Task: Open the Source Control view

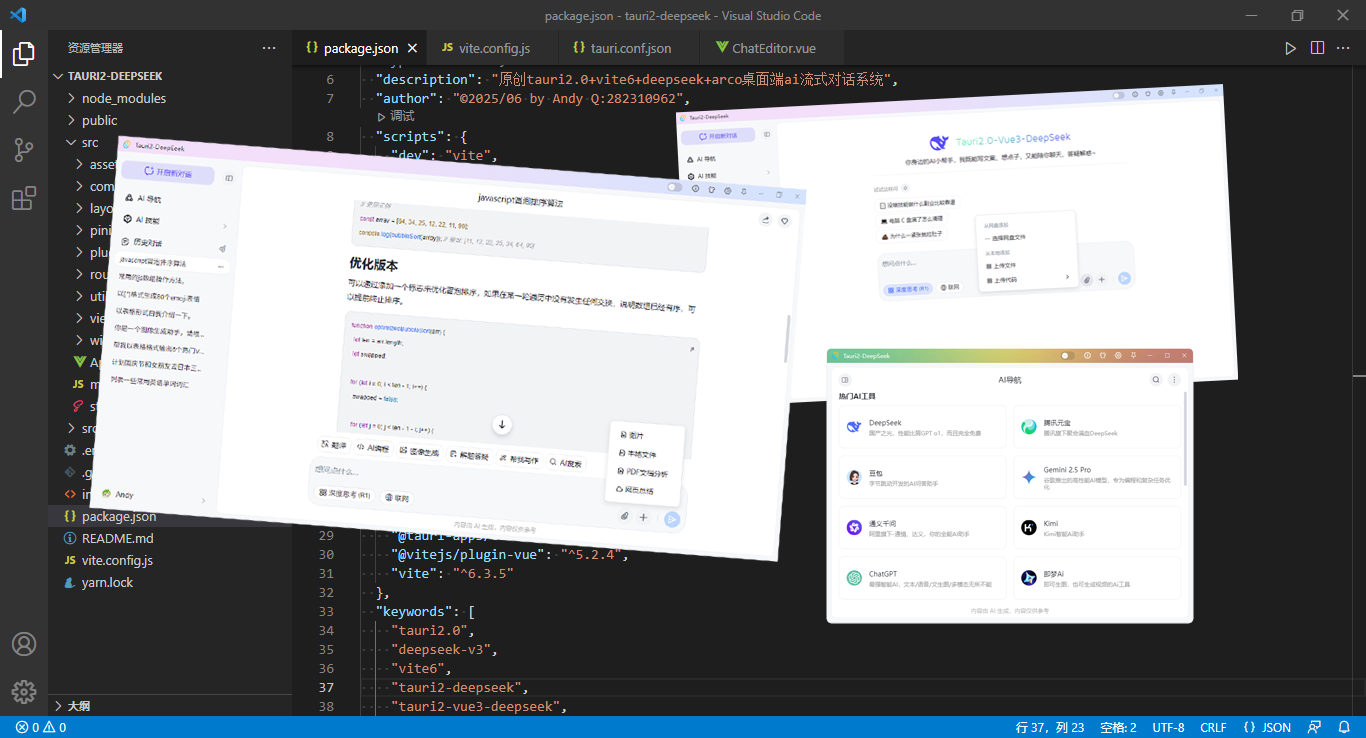Action: tap(24, 150)
